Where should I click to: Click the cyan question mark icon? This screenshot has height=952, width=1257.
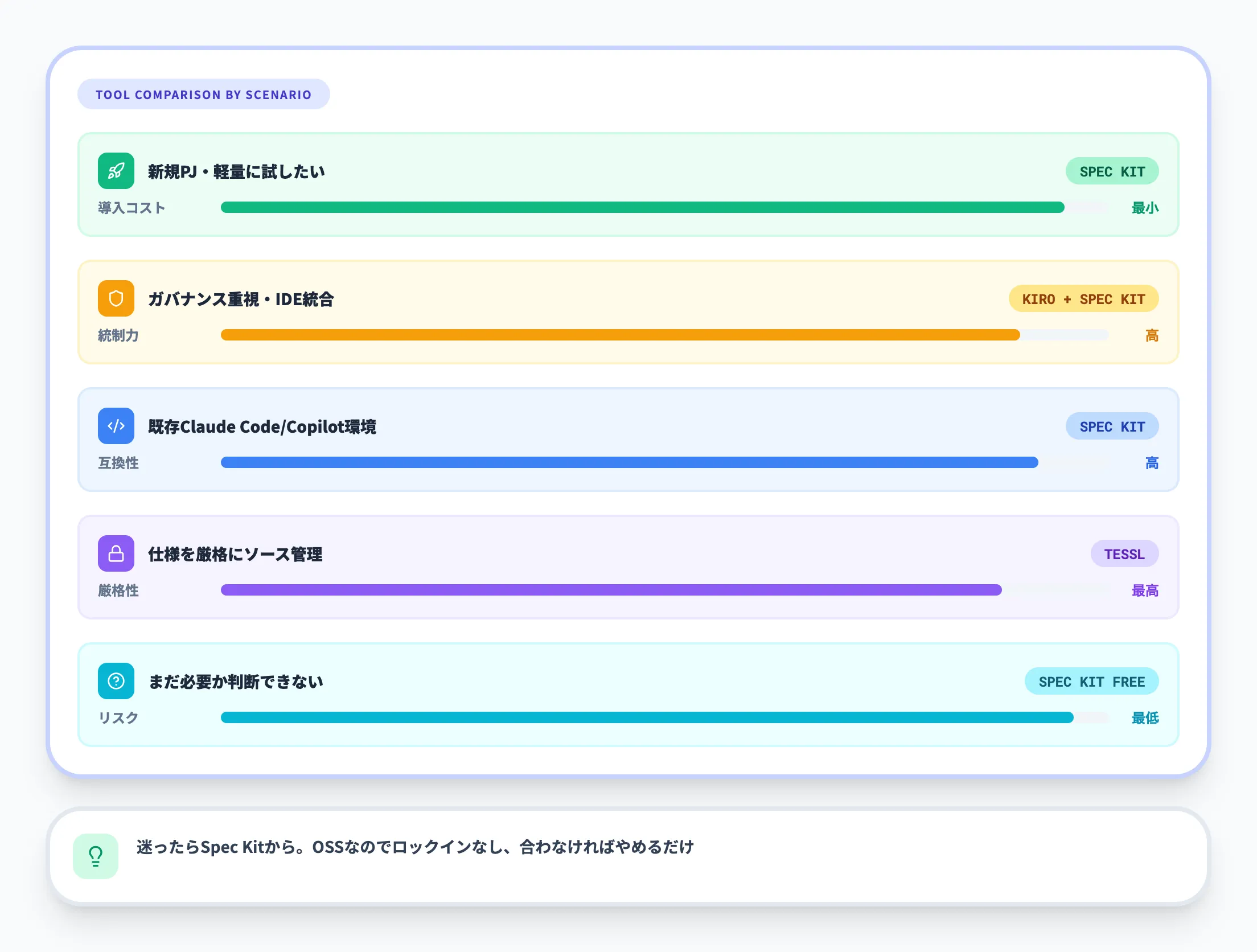click(116, 681)
